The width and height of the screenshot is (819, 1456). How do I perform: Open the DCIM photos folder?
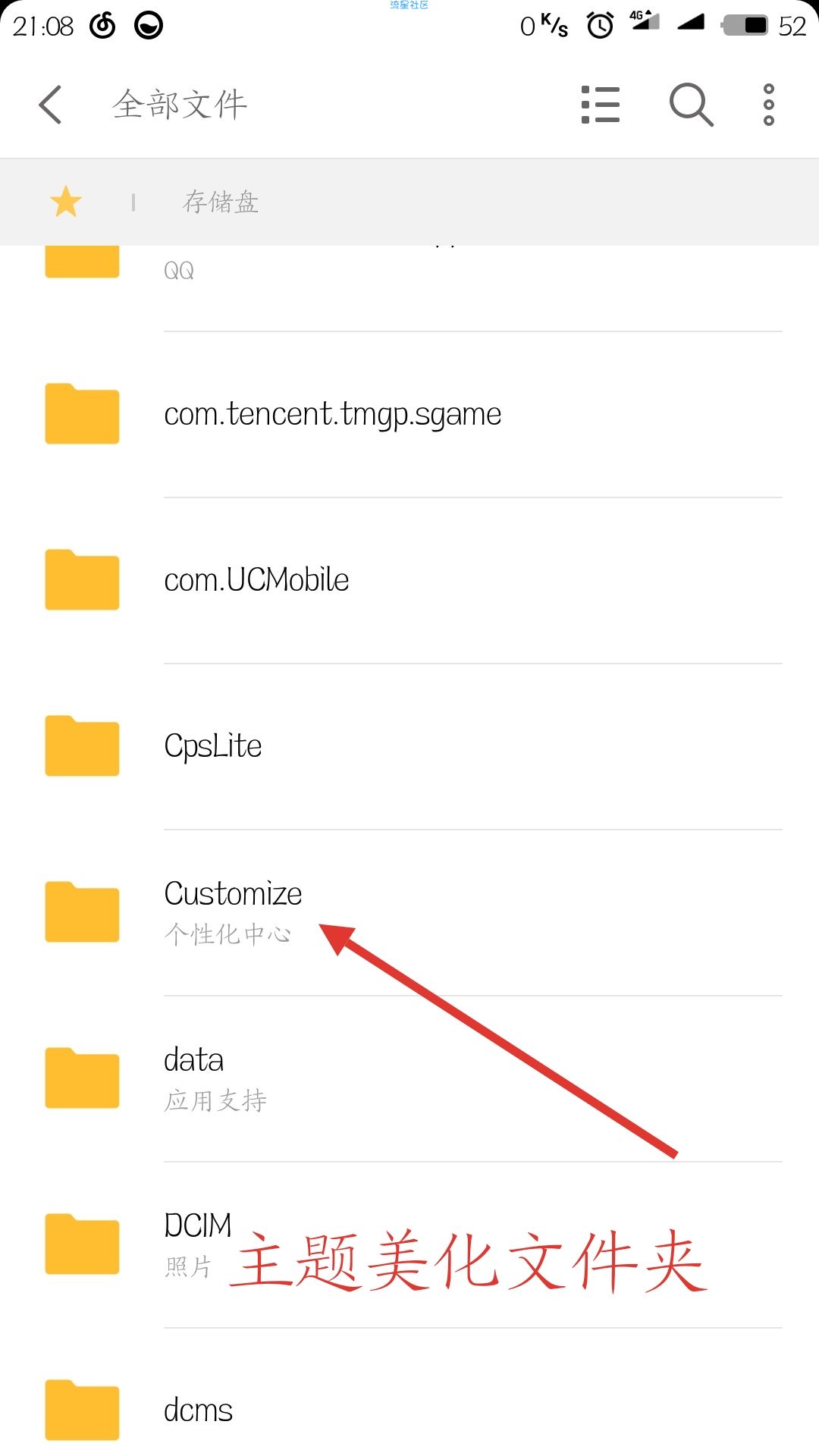(x=409, y=1245)
